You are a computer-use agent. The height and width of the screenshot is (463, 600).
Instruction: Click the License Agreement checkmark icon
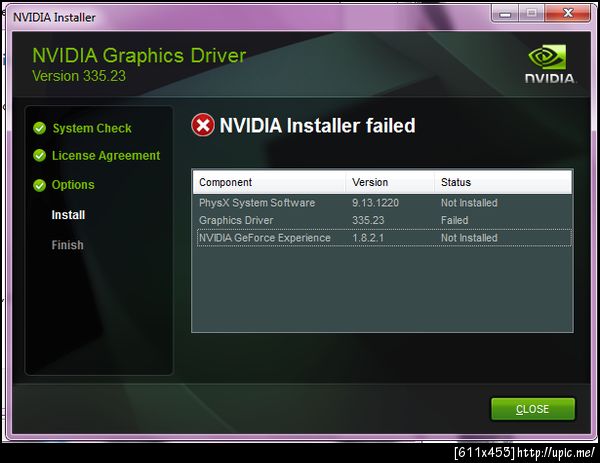[x=39, y=156]
